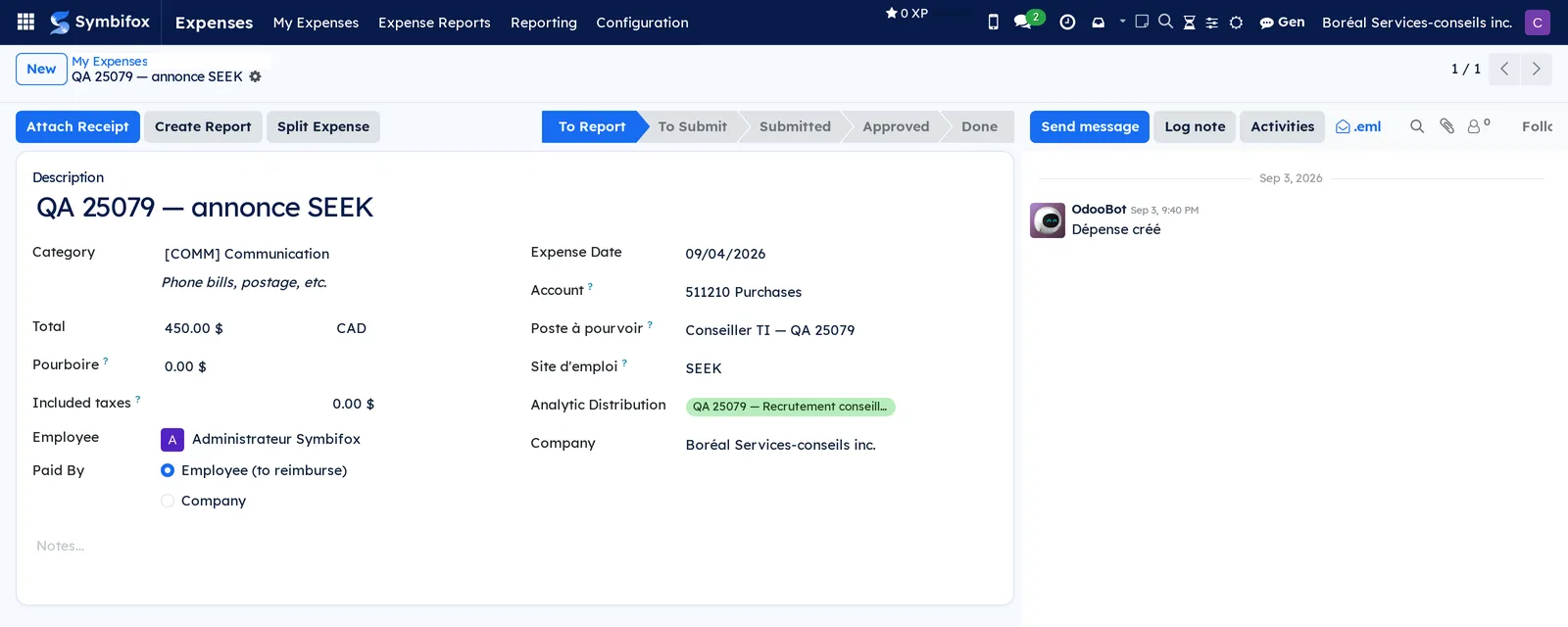Screen dimensions: 1568x627
Task: Select the To Submit status stage
Action: (692, 126)
